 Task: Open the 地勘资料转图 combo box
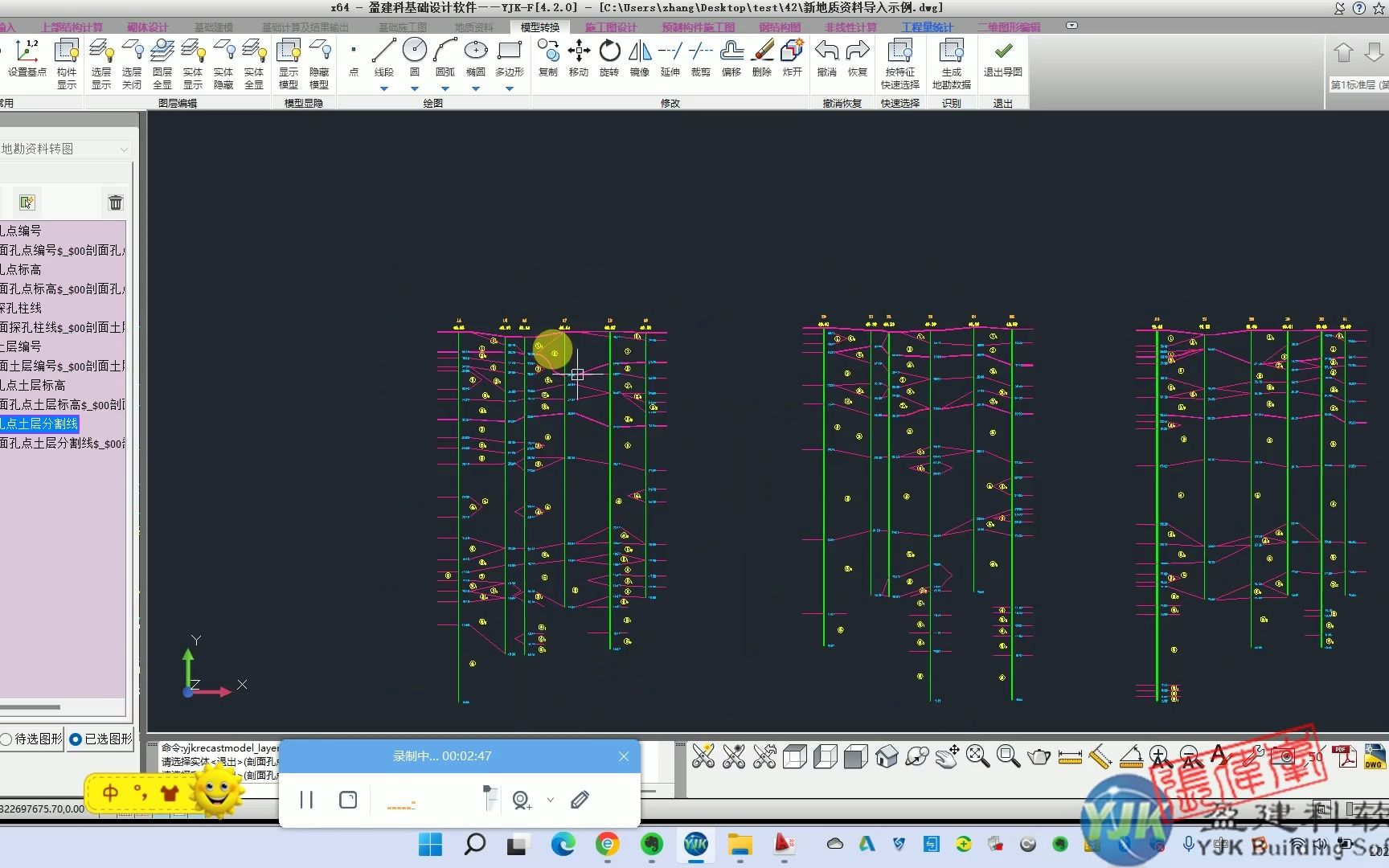coord(65,149)
